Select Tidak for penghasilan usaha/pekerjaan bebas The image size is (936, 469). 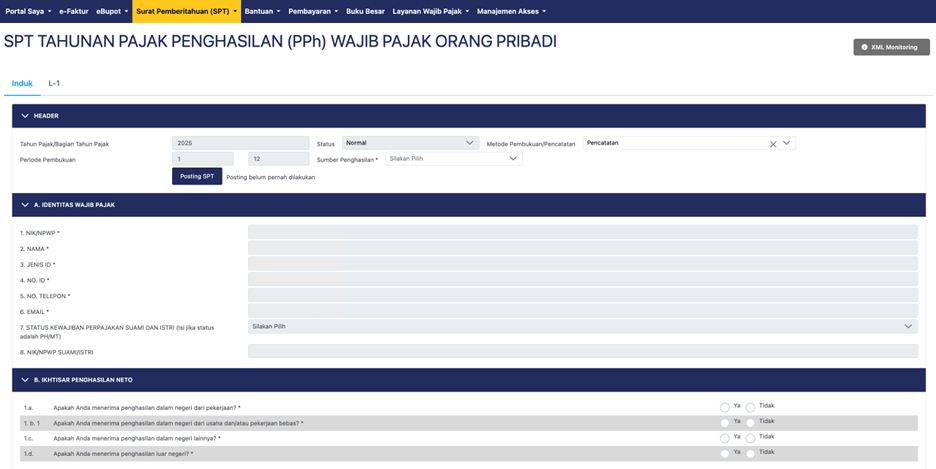[751, 424]
